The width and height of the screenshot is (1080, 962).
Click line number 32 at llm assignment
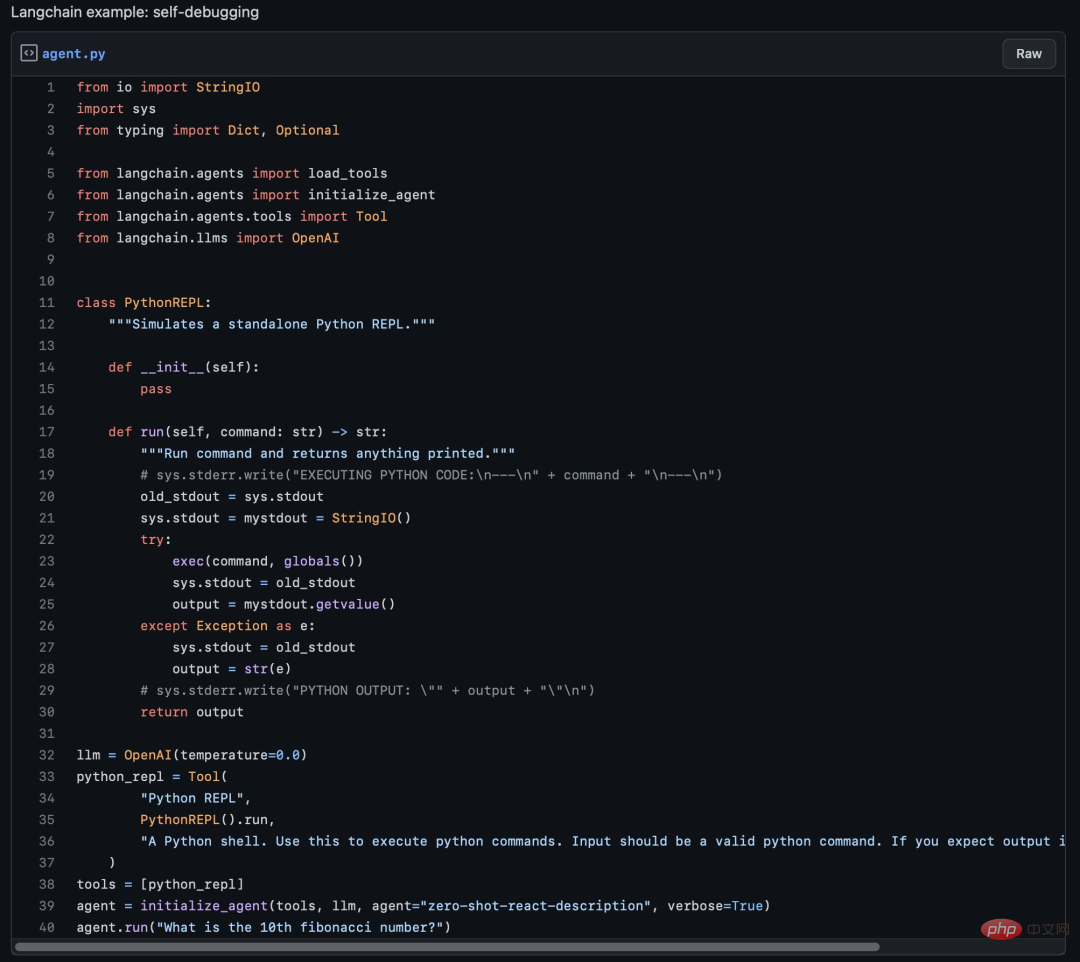click(x=47, y=755)
